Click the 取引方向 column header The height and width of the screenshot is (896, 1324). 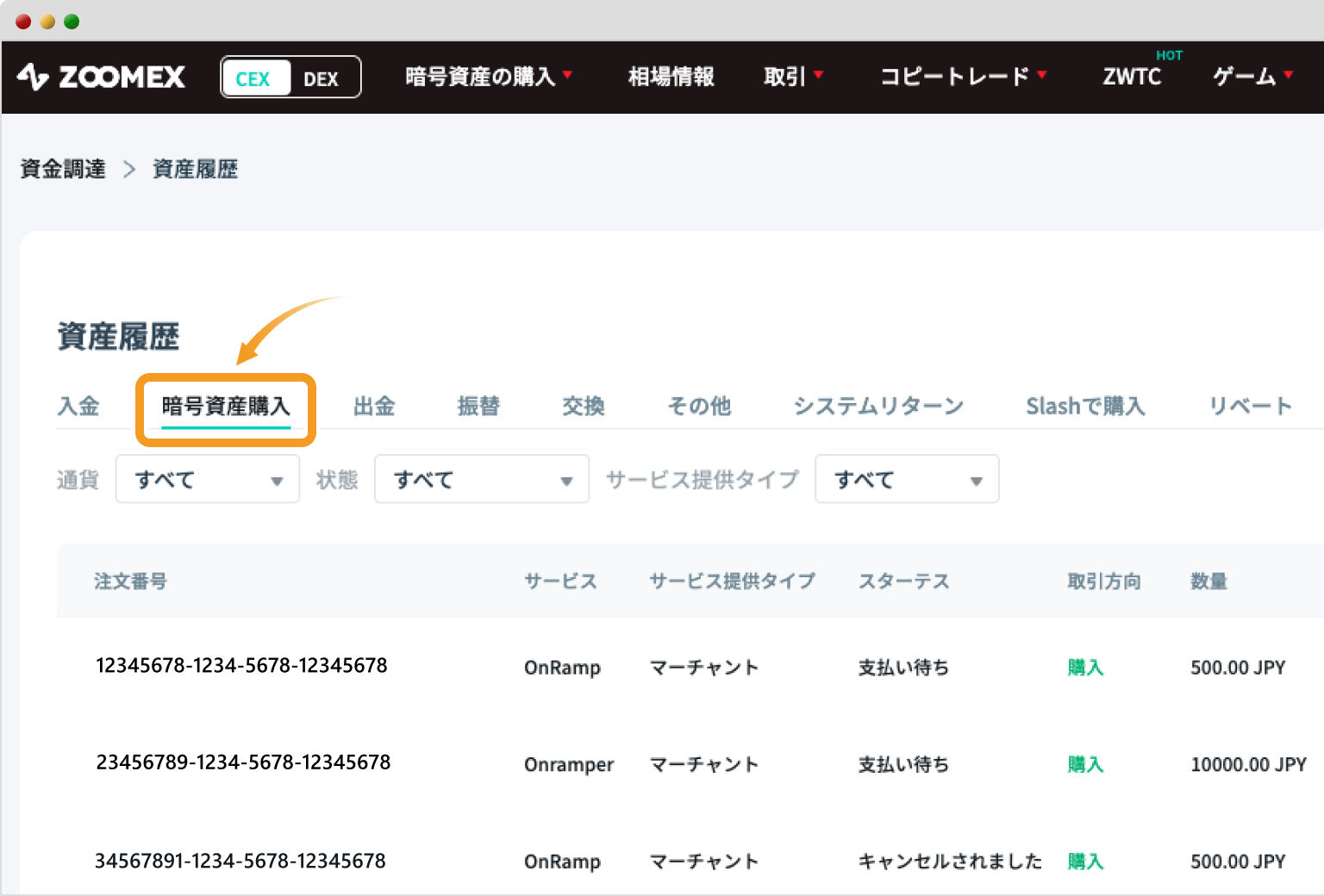(1104, 582)
